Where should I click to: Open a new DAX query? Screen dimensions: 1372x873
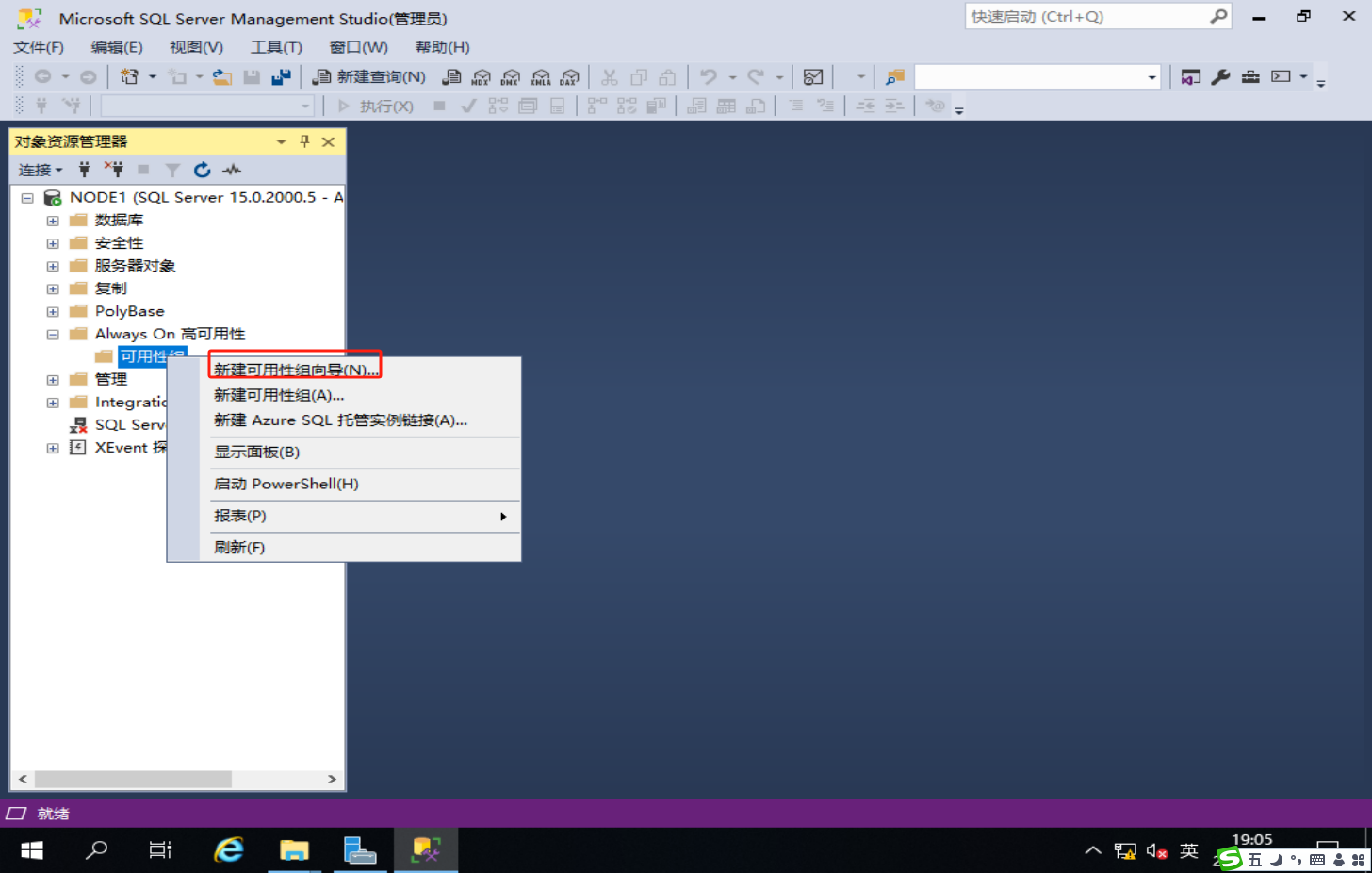[570, 77]
